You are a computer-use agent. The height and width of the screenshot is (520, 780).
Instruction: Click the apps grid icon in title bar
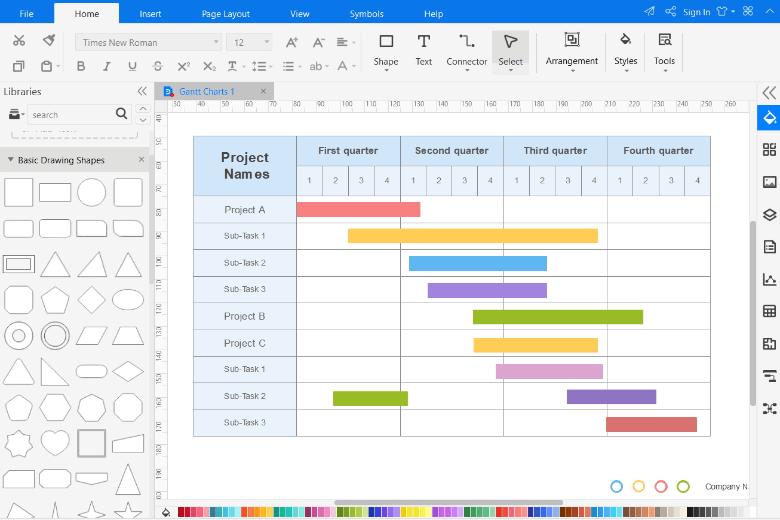coord(748,11)
